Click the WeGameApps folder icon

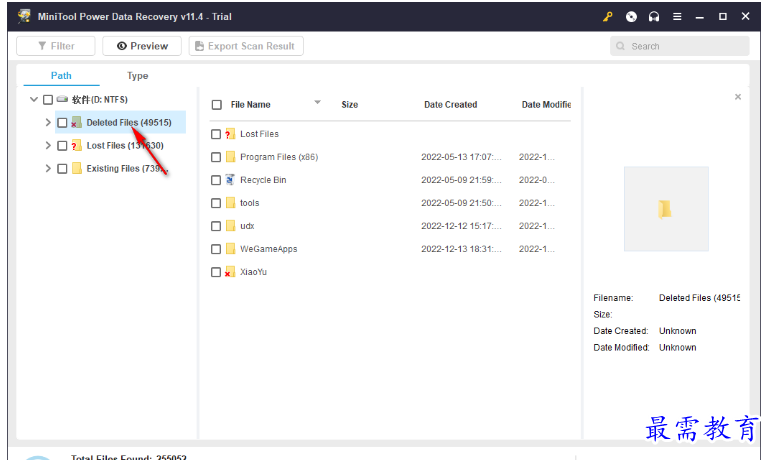[x=230, y=249]
